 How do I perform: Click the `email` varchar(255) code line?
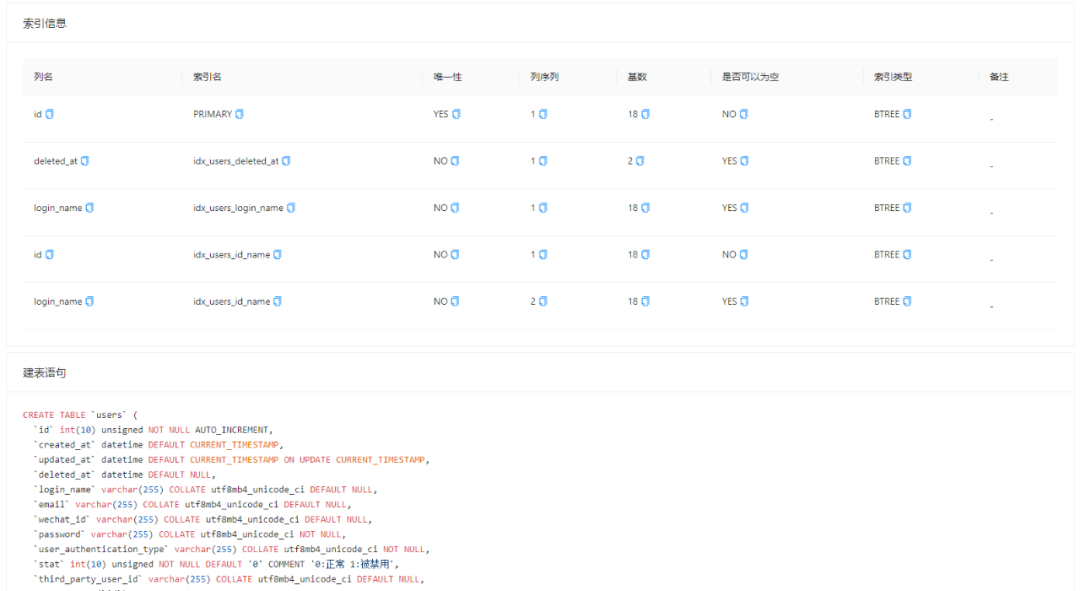coord(192,505)
